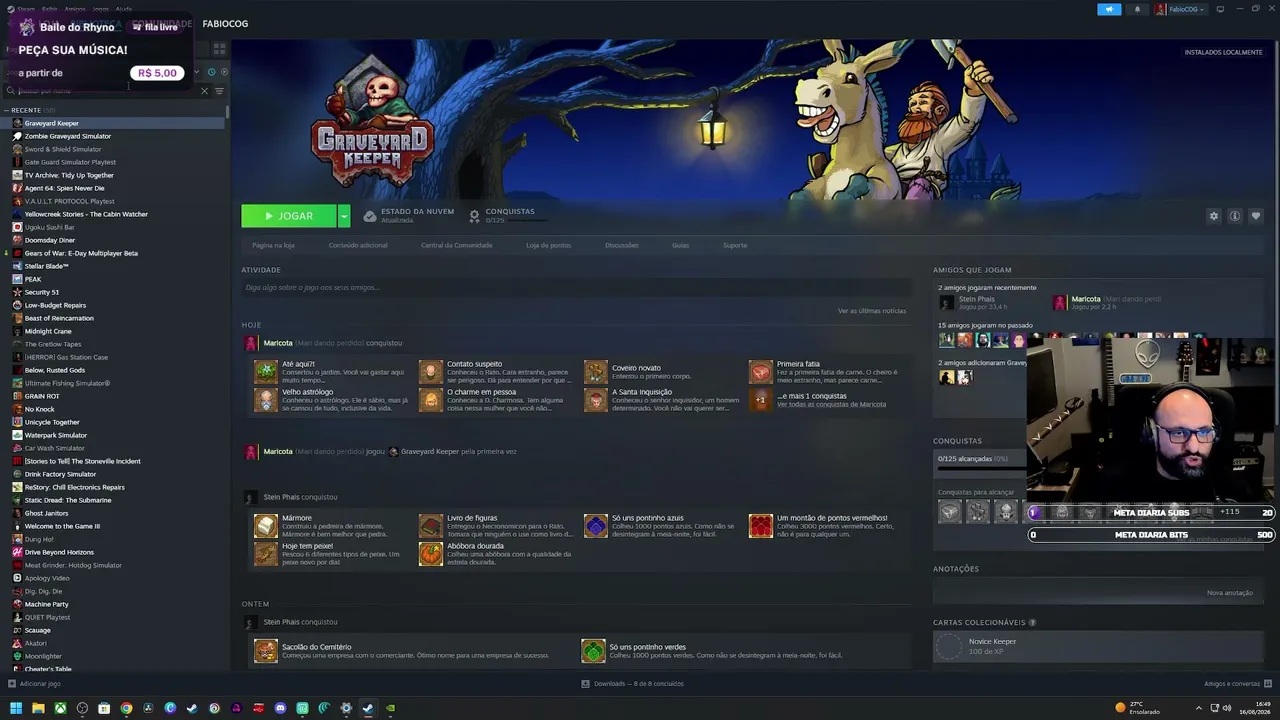Go to FABIOCOG profile navigation
Image resolution: width=1280 pixels, height=720 pixels.
point(225,23)
